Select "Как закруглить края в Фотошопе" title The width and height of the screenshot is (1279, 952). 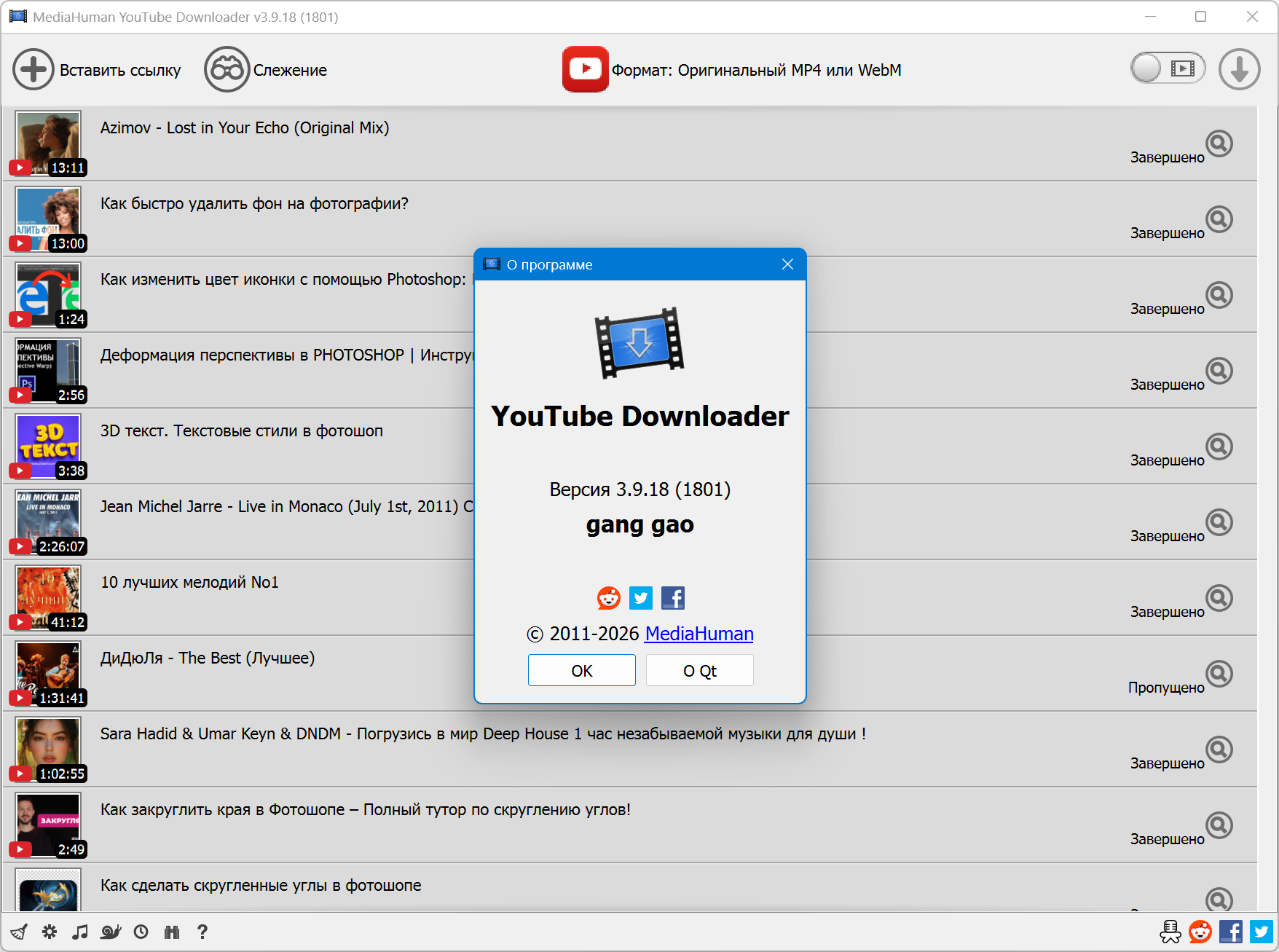(366, 809)
